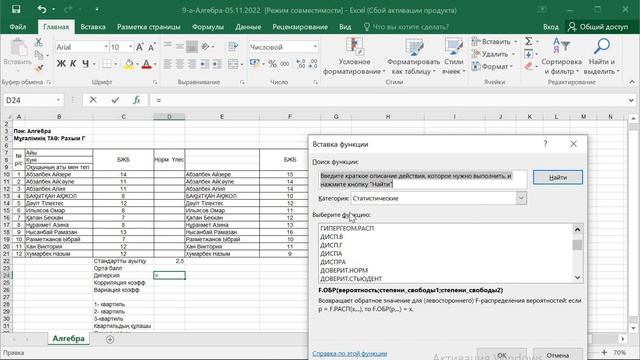This screenshot has height=360, width=640.
Task: Toggle bold formatting (Ж)
Action: click(61, 64)
